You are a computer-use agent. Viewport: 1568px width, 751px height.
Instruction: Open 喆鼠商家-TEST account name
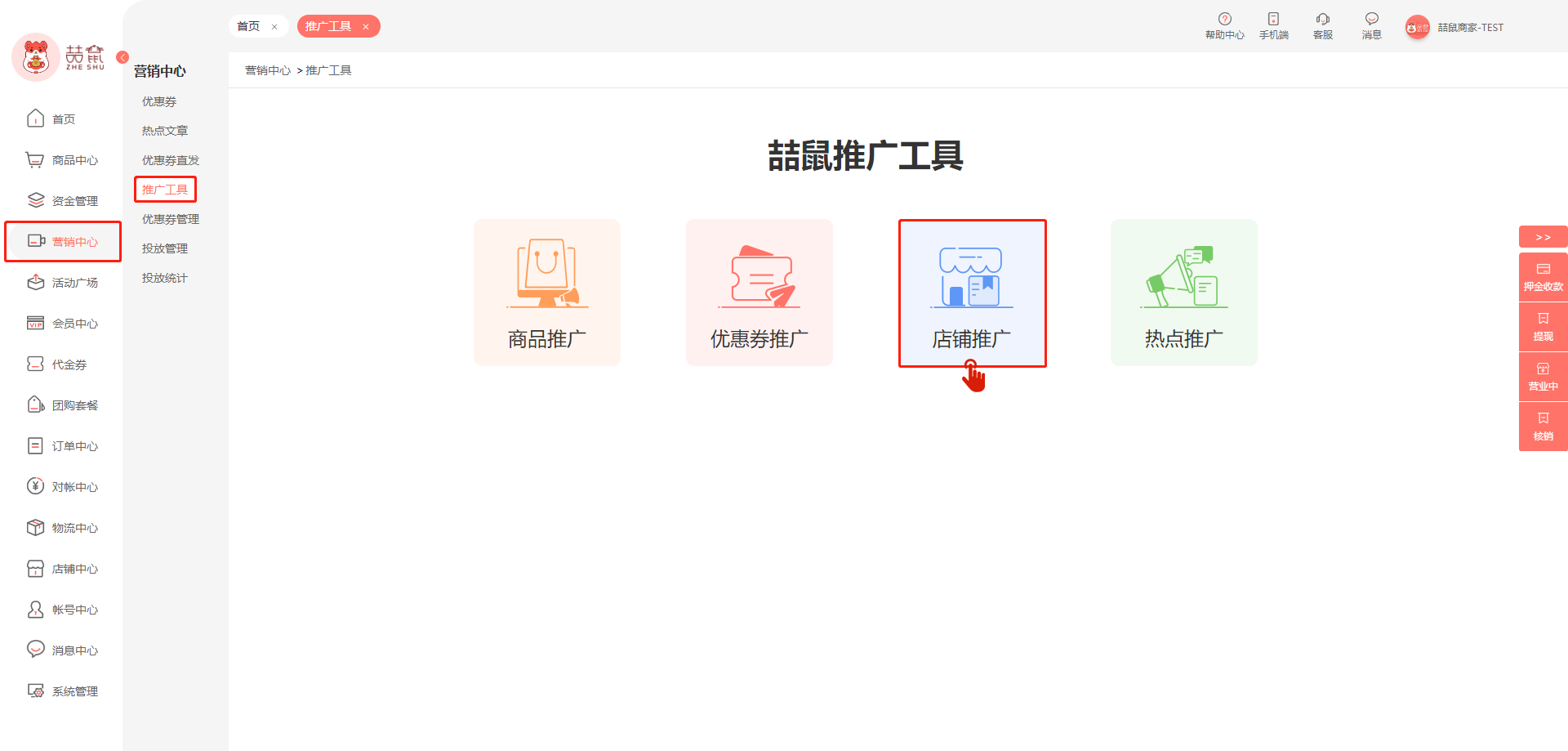tap(1471, 28)
